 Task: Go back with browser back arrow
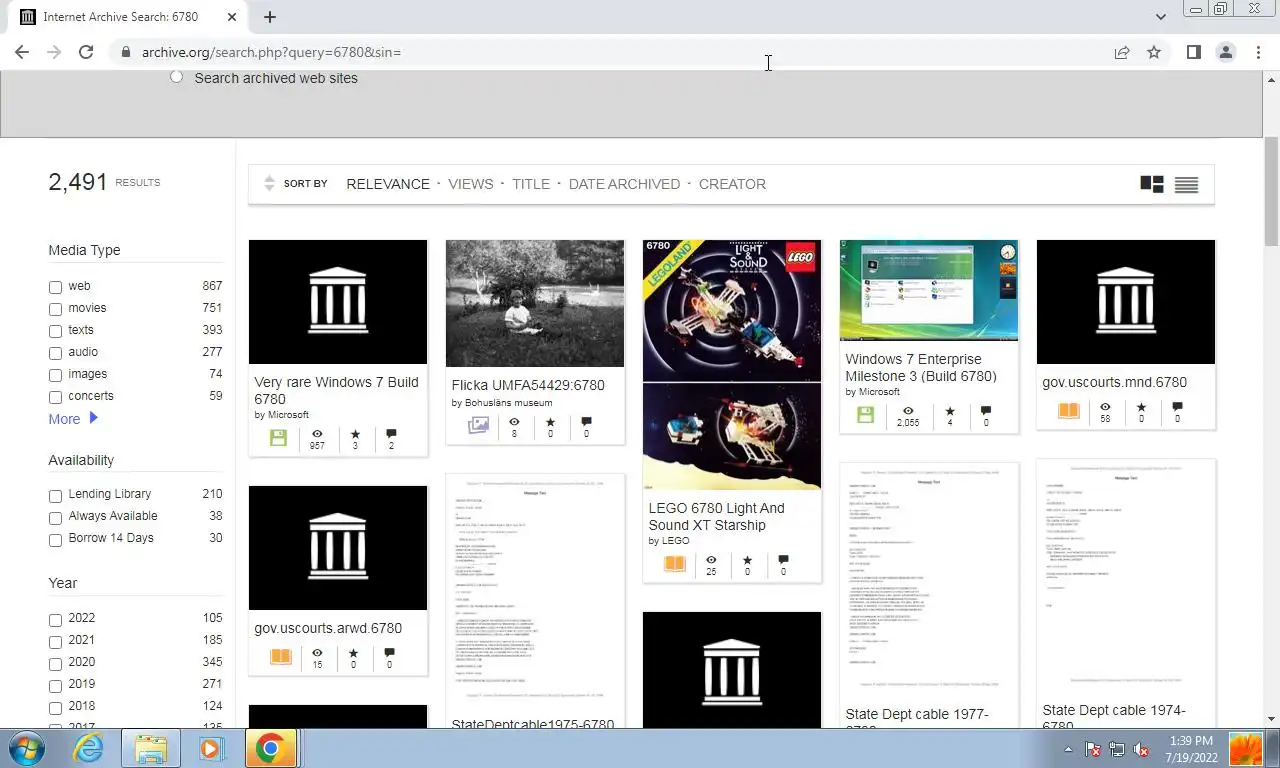pos(22,52)
